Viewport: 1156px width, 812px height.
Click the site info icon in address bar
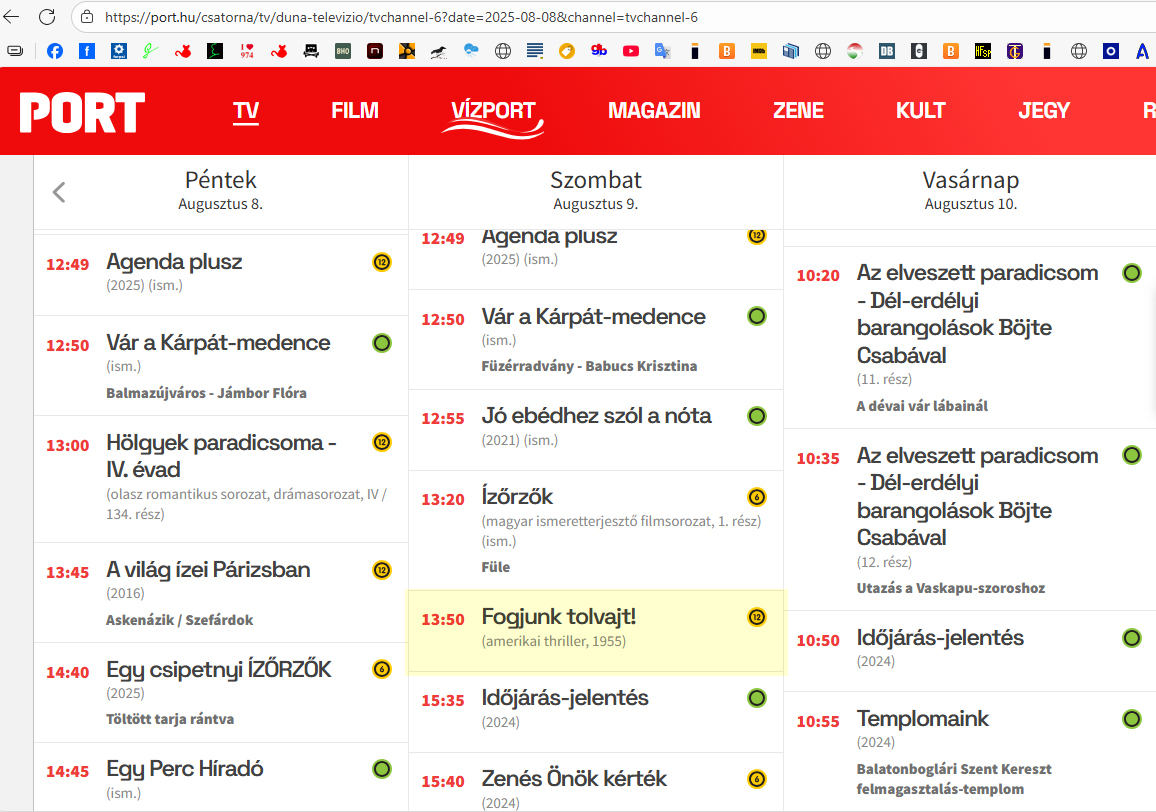(87, 17)
